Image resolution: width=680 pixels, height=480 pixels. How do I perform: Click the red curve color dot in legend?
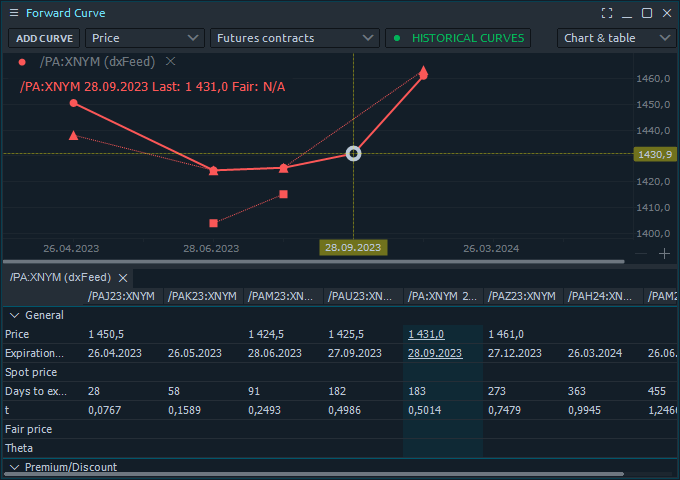[x=22, y=62]
